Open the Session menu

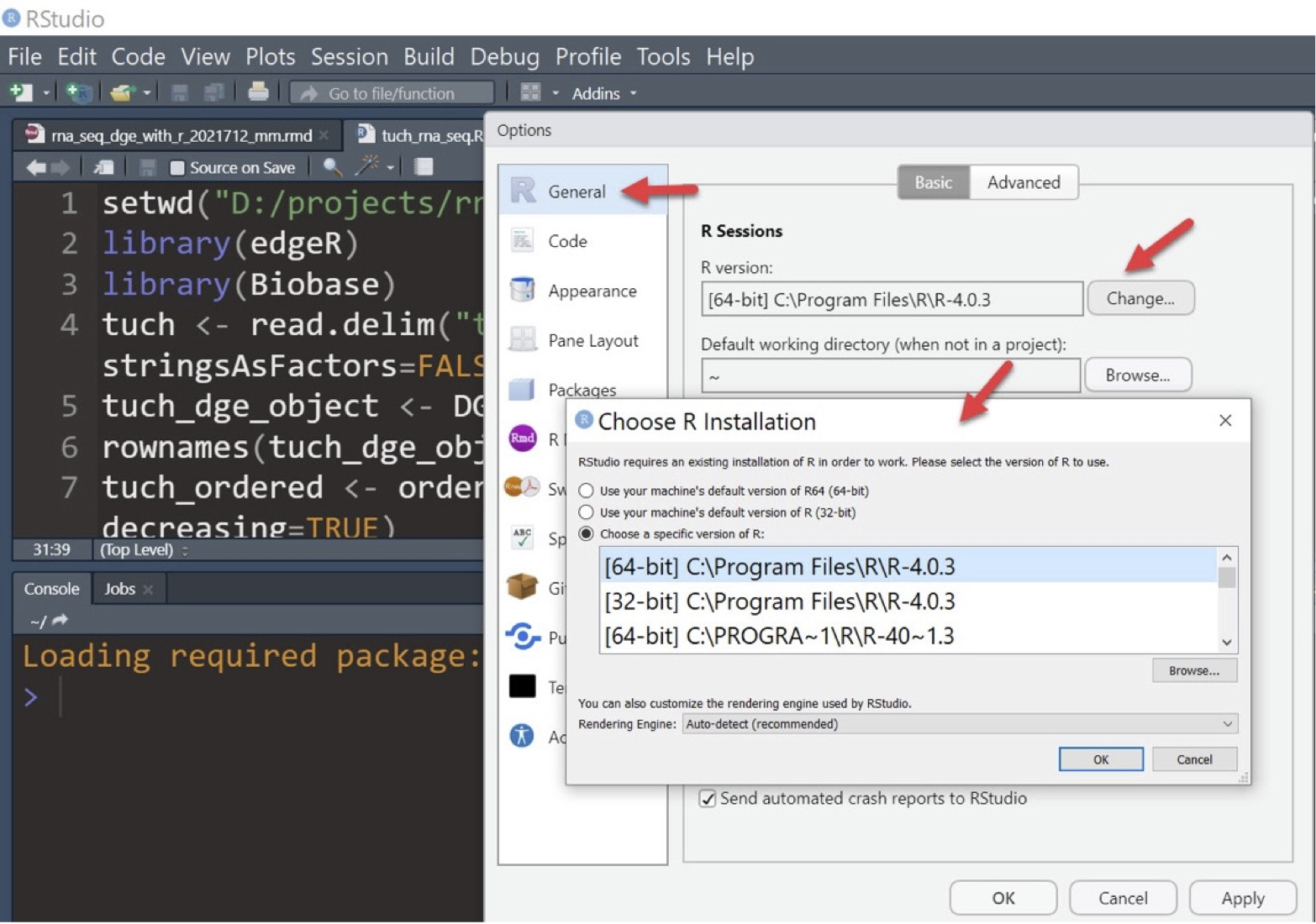pos(349,56)
